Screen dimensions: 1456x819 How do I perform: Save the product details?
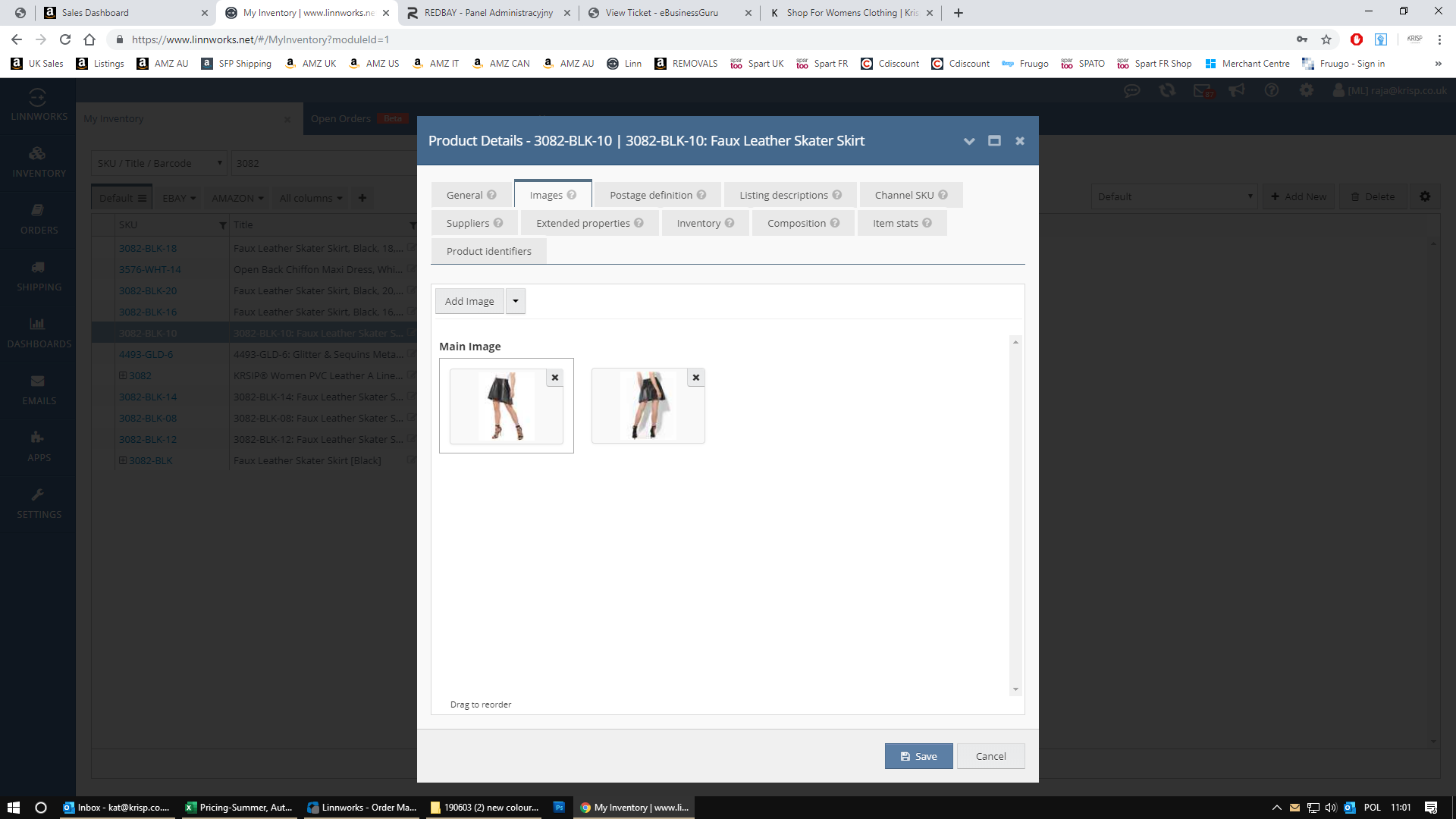coord(918,756)
